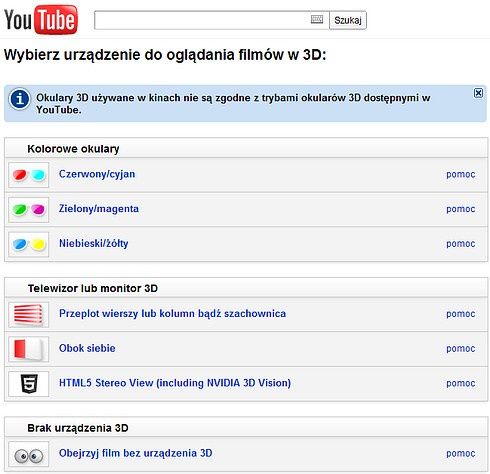The height and width of the screenshot is (474, 490).
Task: Click the blue/yellow glasses icon
Action: [29, 244]
